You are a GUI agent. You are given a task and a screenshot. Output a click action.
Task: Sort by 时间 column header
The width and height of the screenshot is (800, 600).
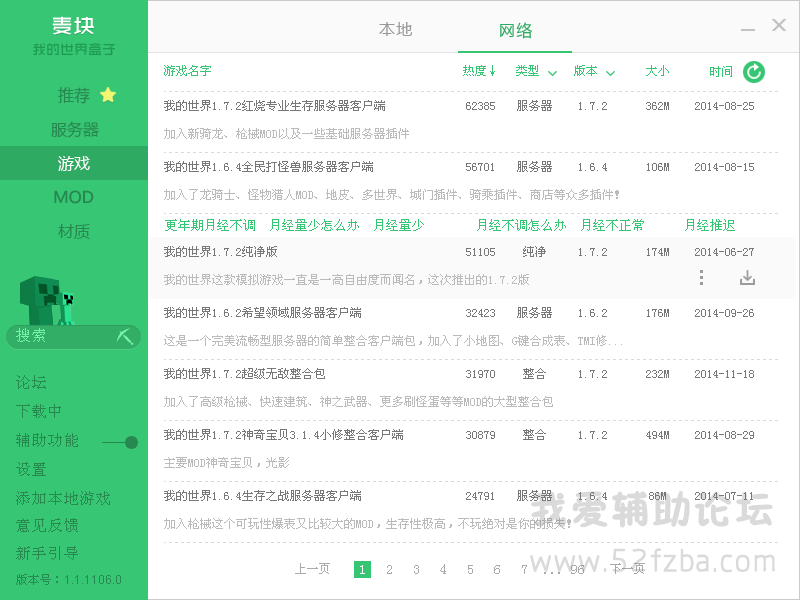coord(720,71)
